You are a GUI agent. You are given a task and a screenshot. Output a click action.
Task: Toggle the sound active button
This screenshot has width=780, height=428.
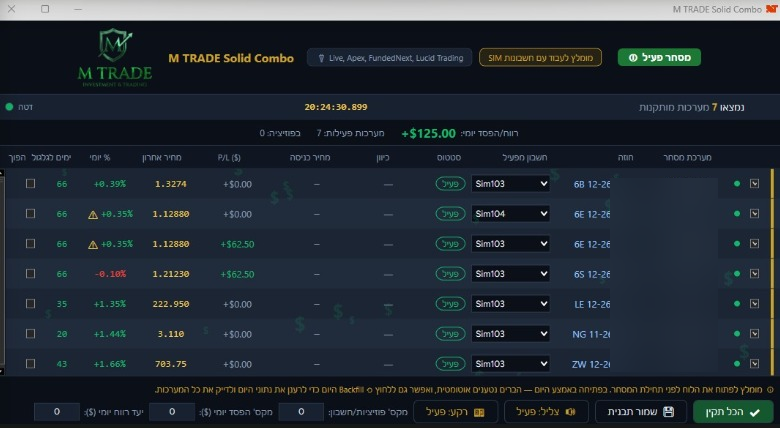click(546, 412)
